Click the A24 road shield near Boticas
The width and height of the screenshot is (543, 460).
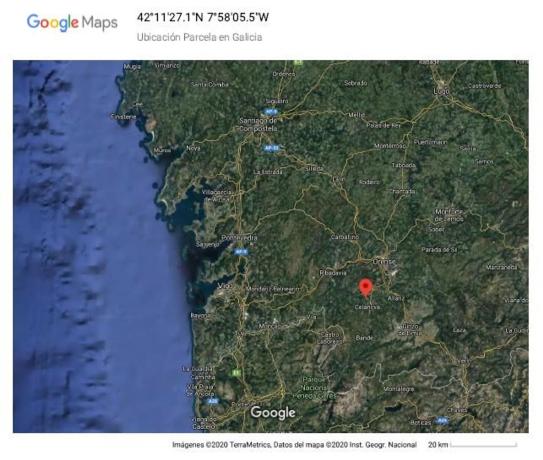pyautogui.click(x=442, y=421)
